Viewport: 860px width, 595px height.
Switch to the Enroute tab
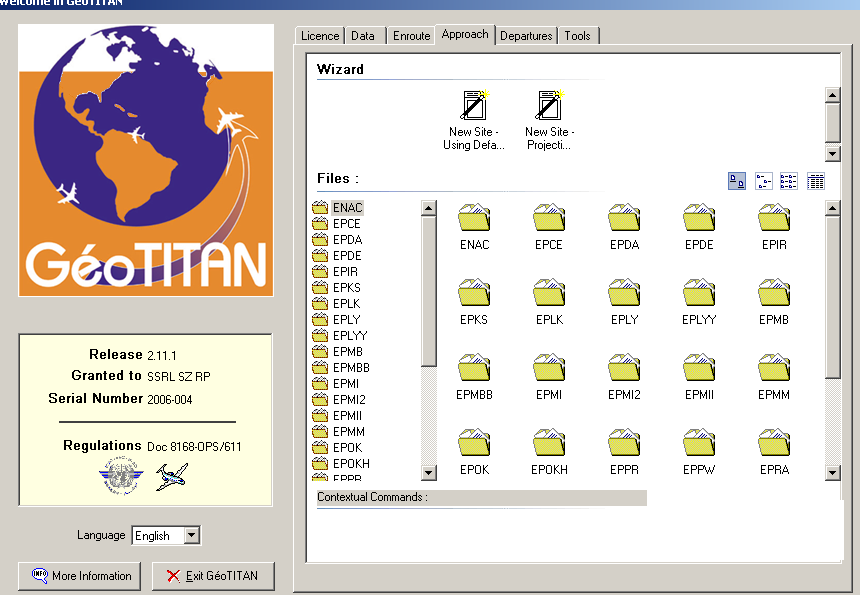pos(411,36)
